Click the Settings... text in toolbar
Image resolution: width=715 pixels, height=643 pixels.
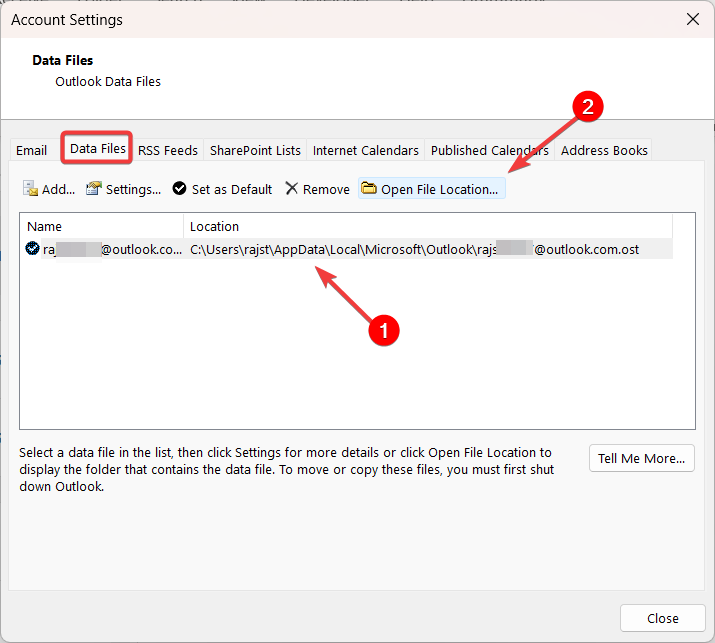(133, 189)
